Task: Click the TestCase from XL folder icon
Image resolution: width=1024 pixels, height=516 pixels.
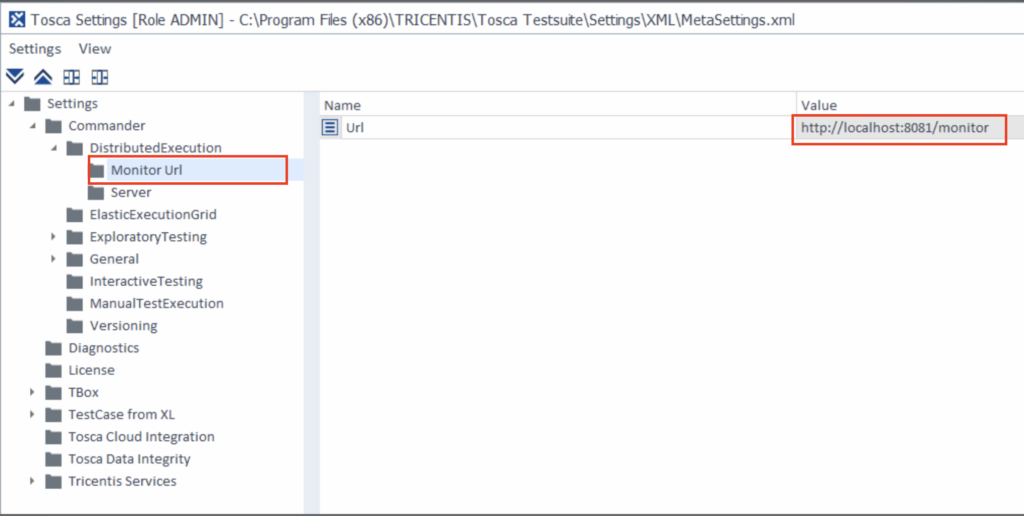Action: point(54,415)
